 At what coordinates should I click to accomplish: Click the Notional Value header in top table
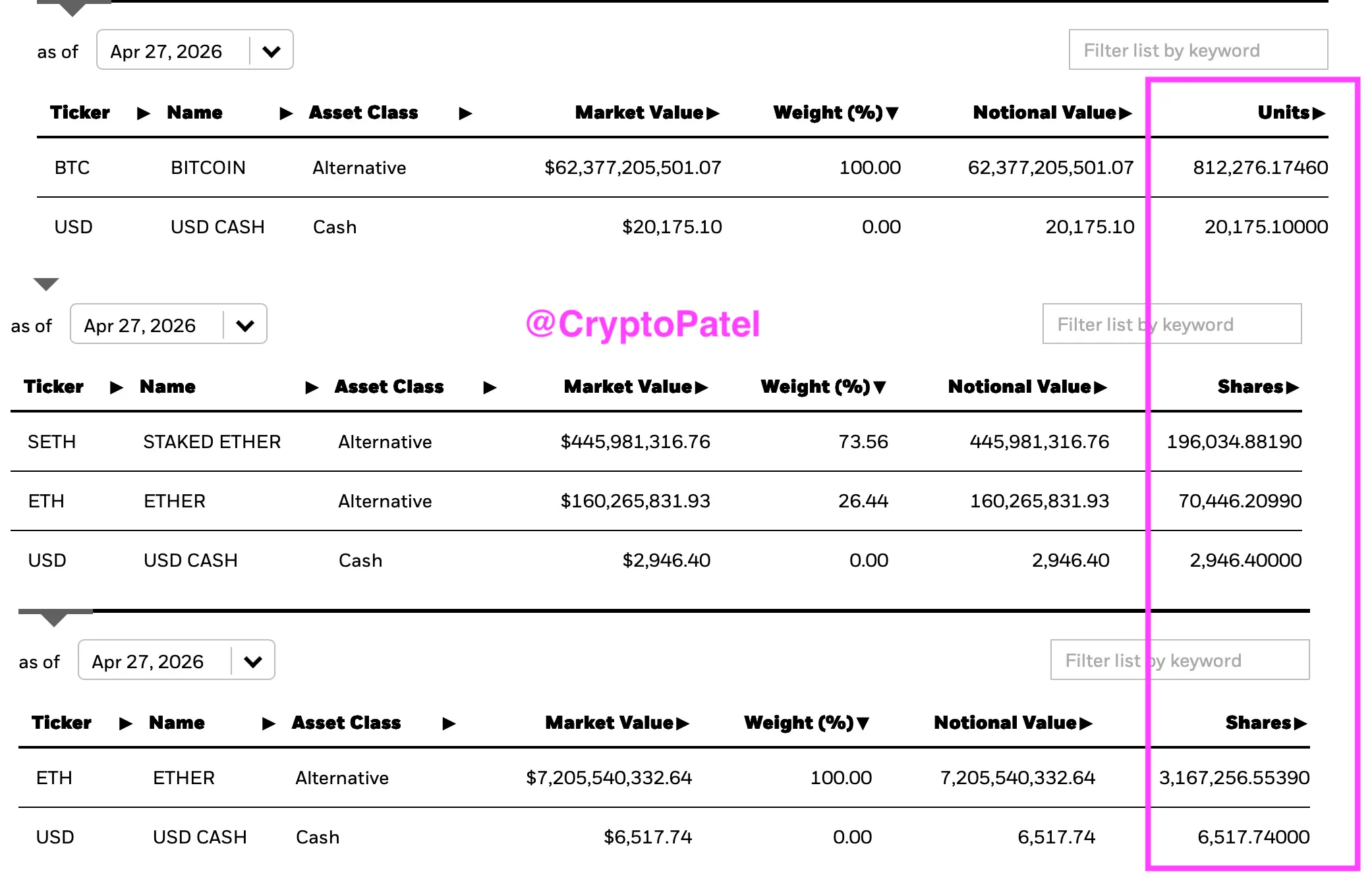pyautogui.click(x=1044, y=113)
